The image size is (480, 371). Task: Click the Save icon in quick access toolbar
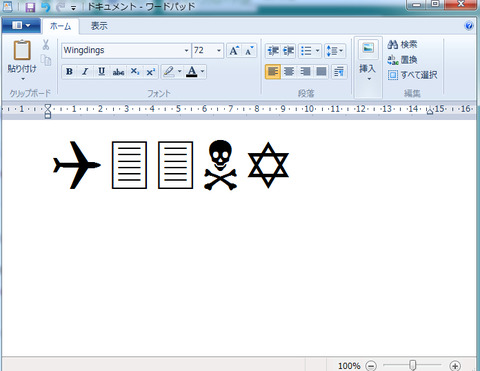pyautogui.click(x=30, y=7)
